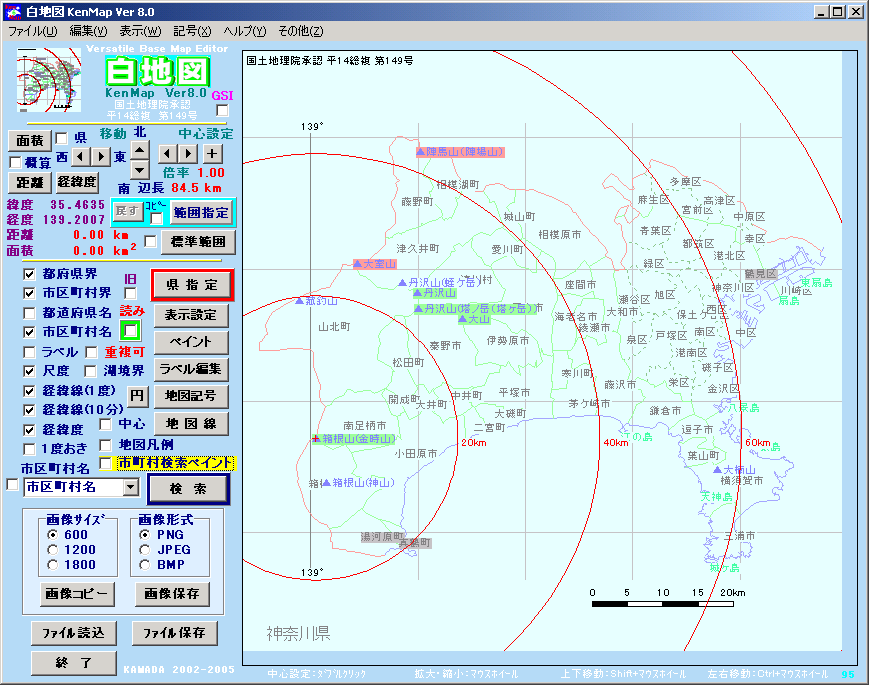
Task: Open the ファイル menu
Action: pos(33,31)
